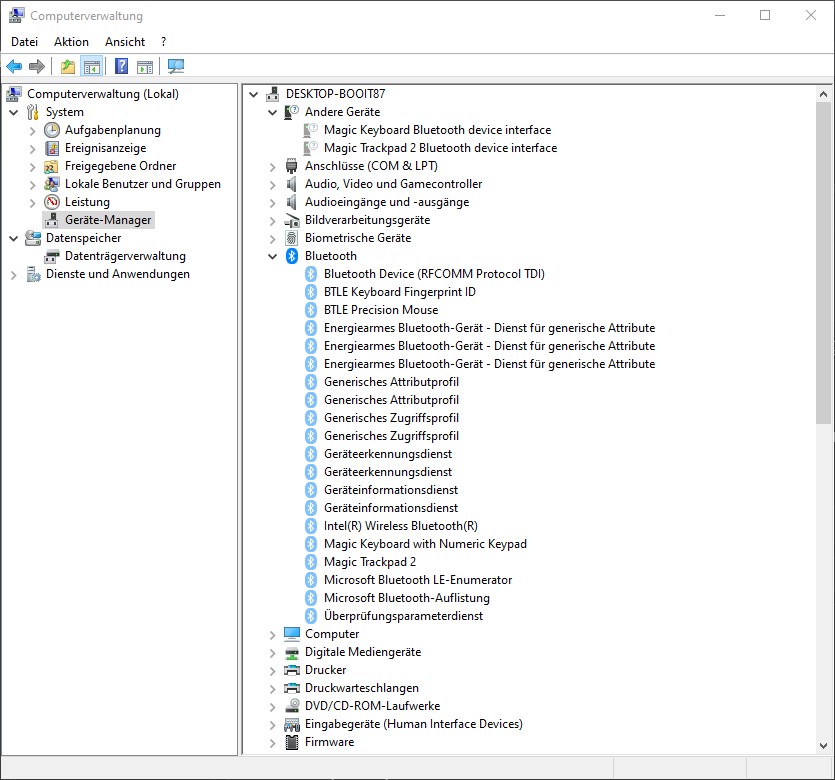
Task: Expand Audioeingänge und -ausgänge
Action: [x=273, y=203]
